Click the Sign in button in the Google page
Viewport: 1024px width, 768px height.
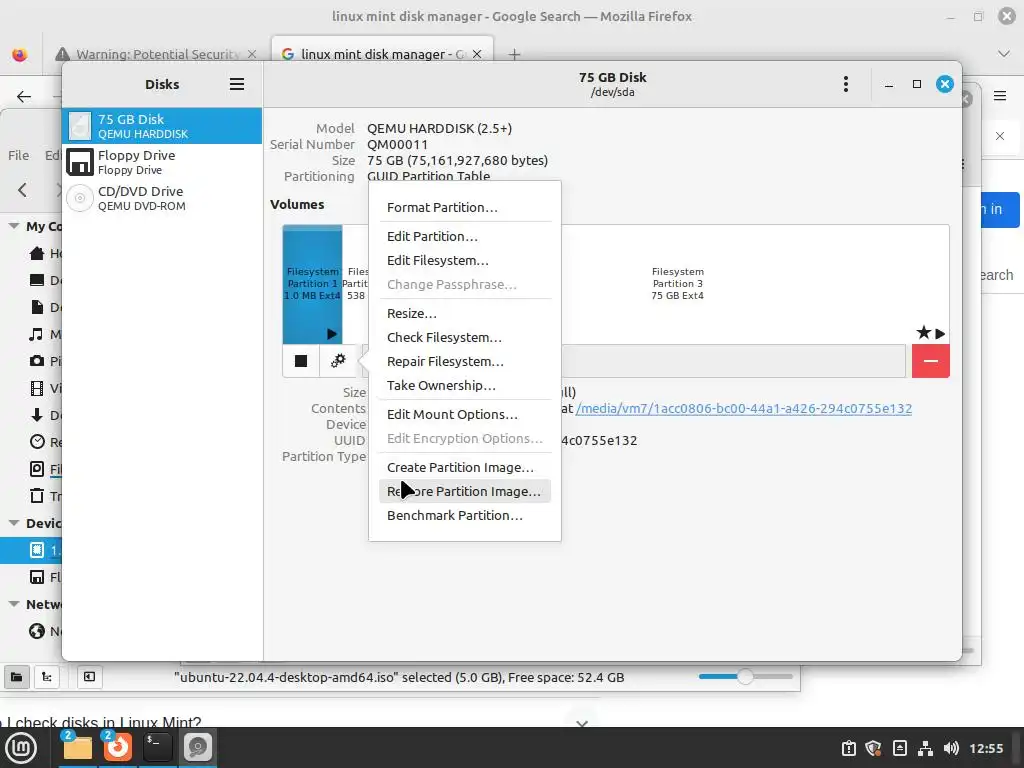click(x=999, y=210)
